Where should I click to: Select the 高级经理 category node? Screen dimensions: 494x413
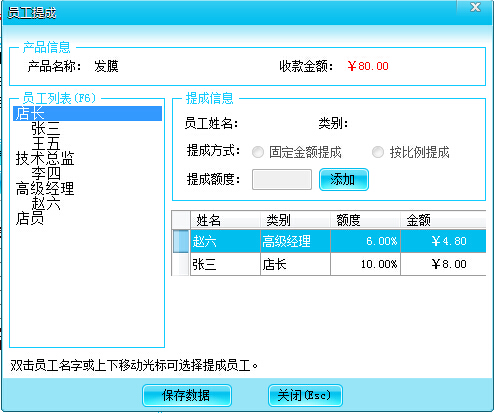tap(45, 188)
